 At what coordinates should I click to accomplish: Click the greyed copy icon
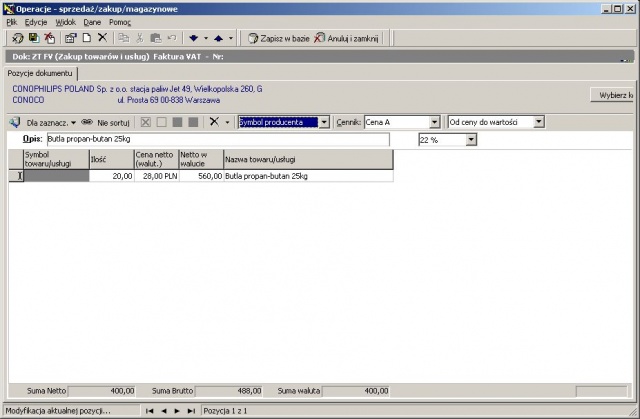[x=123, y=38]
